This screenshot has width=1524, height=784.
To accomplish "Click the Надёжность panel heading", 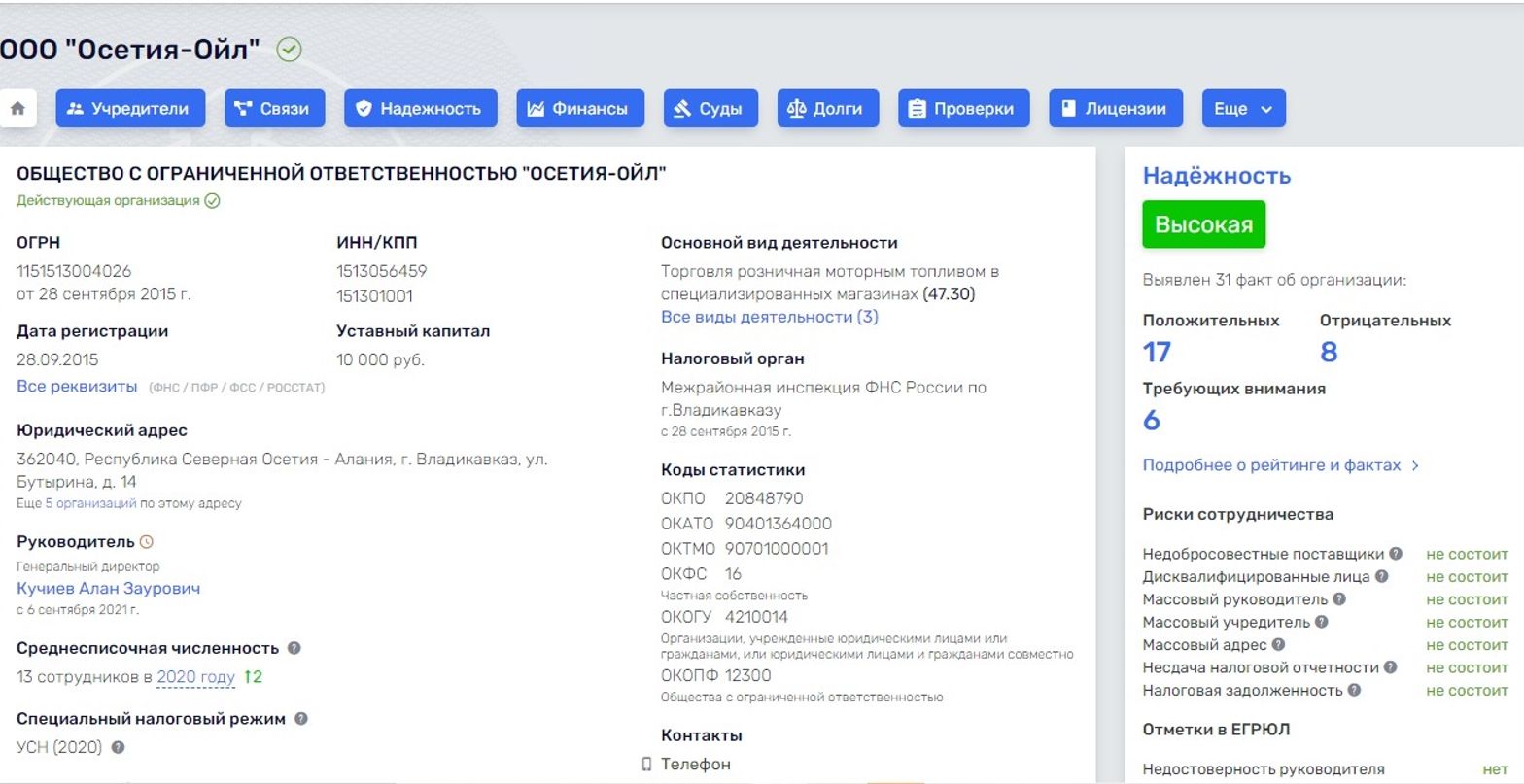I will (1217, 176).
